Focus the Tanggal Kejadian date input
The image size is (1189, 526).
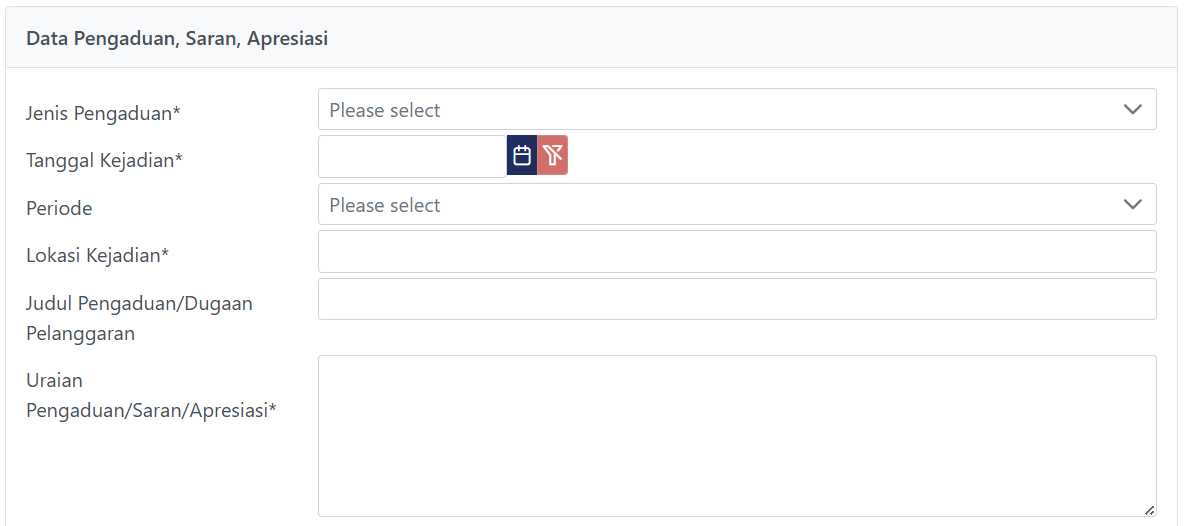click(412, 156)
